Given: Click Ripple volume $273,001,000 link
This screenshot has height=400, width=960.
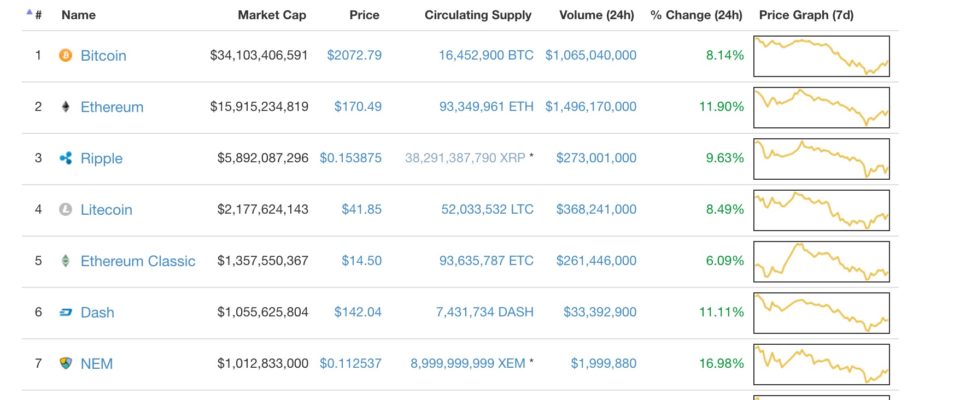Looking at the screenshot, I should [x=596, y=158].
